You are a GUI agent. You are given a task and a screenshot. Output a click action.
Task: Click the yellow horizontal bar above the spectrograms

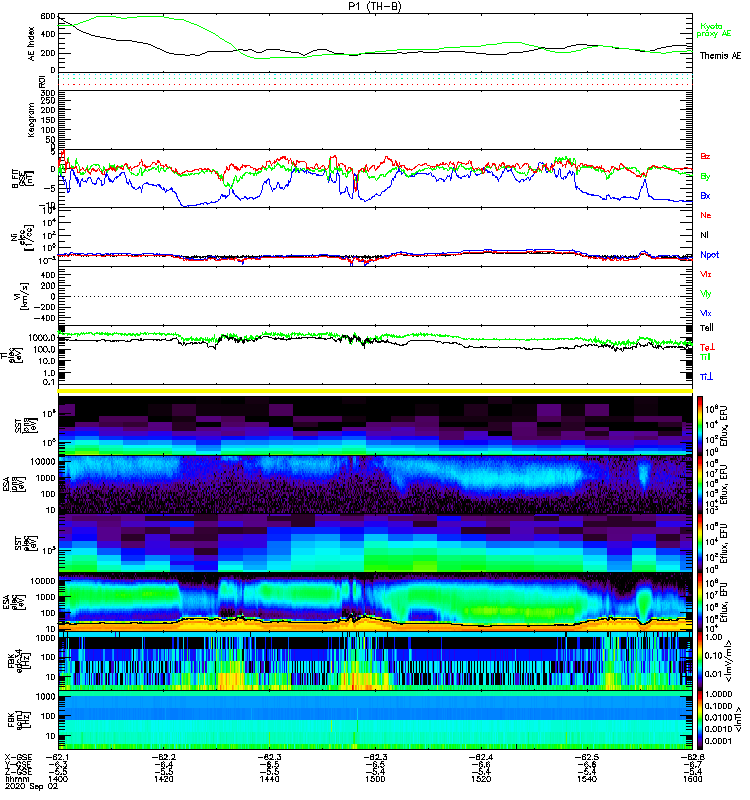[375, 391]
